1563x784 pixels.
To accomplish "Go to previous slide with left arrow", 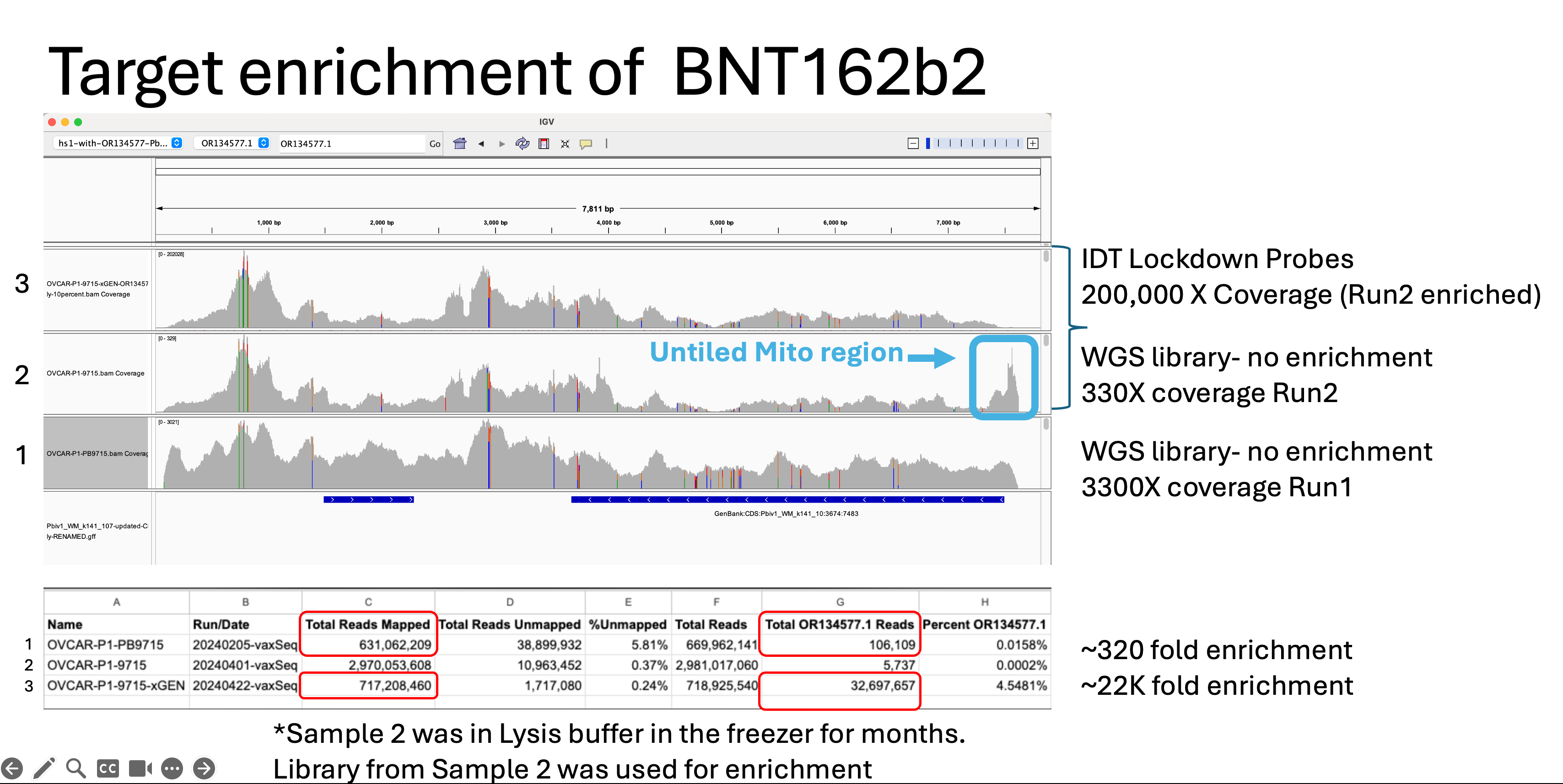I will (12, 768).
